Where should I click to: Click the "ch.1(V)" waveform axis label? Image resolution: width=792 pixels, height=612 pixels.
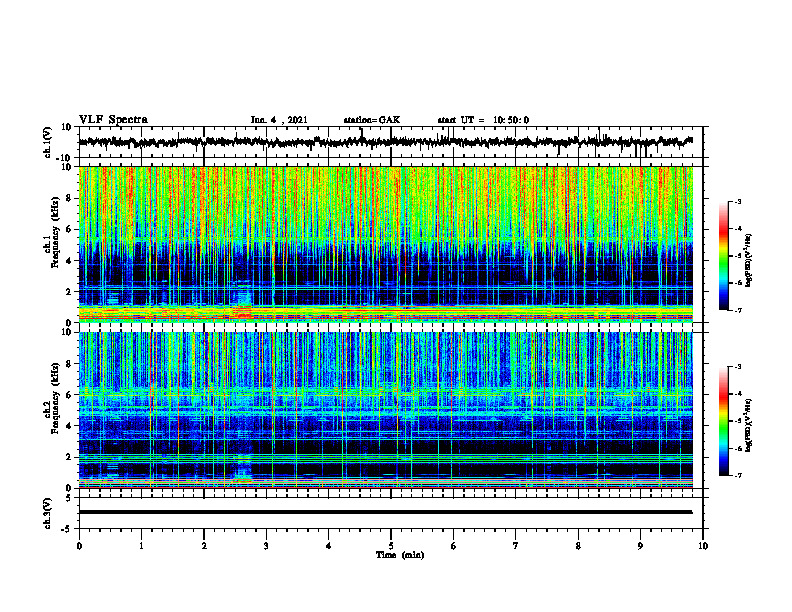(x=48, y=142)
